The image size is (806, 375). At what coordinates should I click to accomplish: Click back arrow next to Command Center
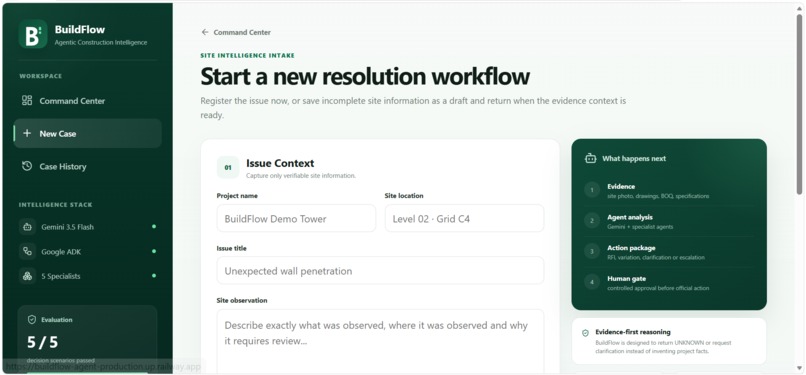coord(205,32)
